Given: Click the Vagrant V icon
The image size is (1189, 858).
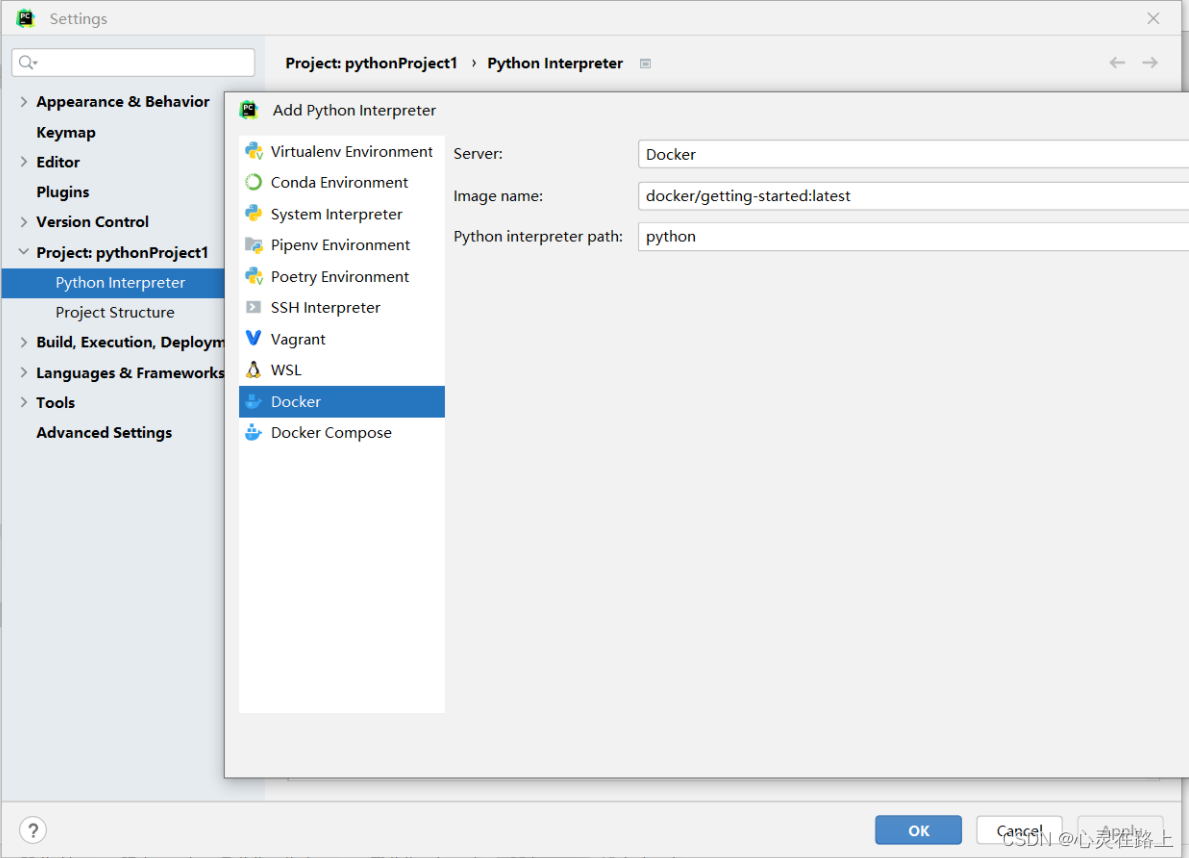Looking at the screenshot, I should click(x=253, y=338).
